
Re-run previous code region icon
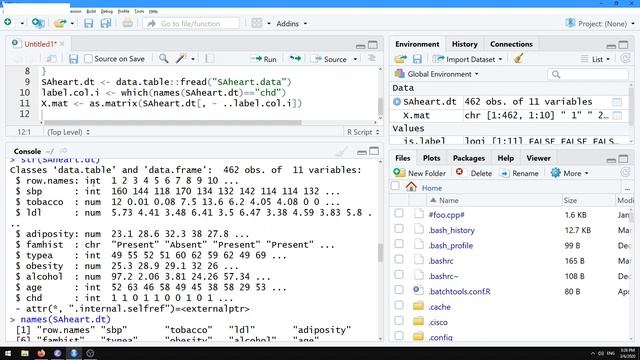(295, 59)
